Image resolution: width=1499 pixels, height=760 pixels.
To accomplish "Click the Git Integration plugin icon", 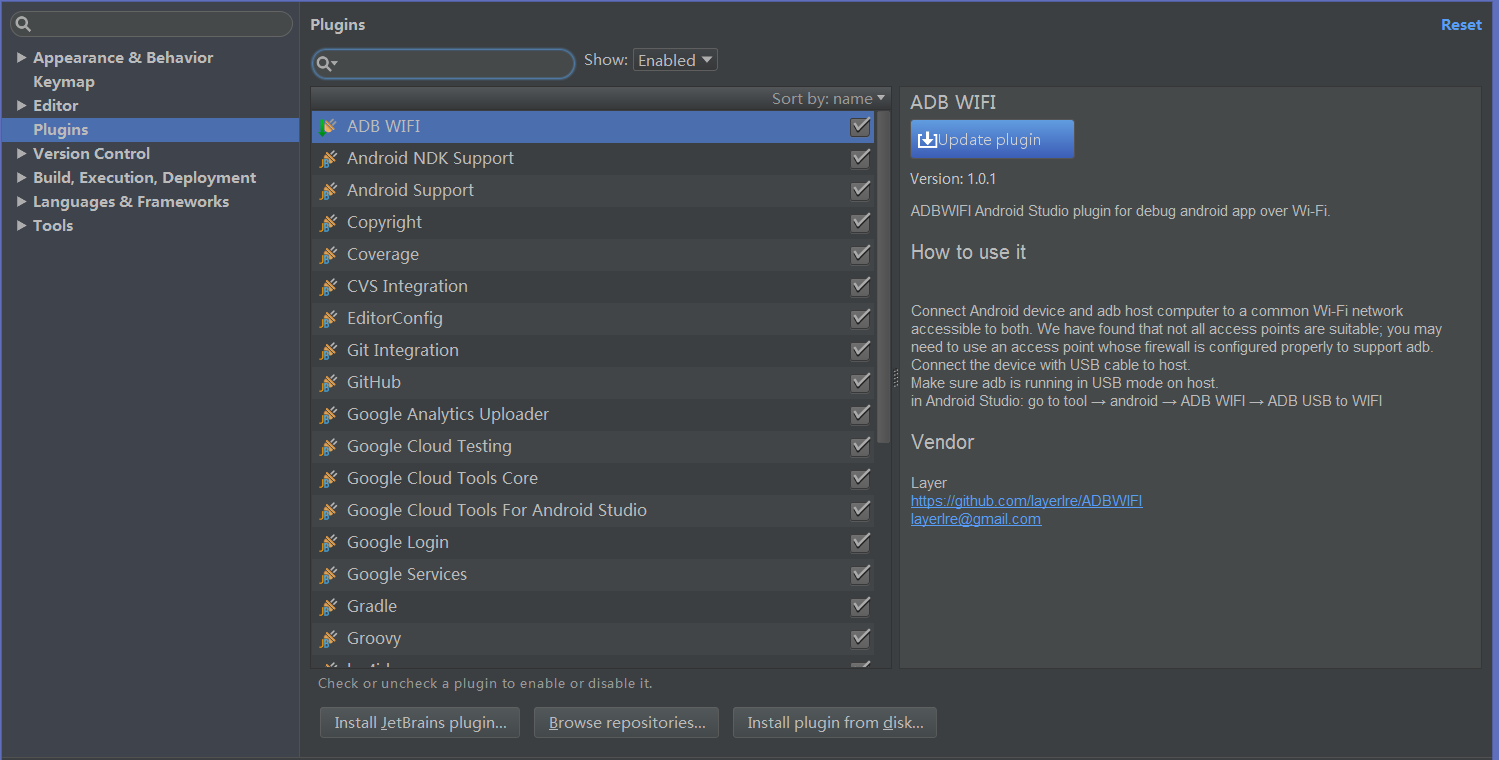I will click(x=328, y=351).
